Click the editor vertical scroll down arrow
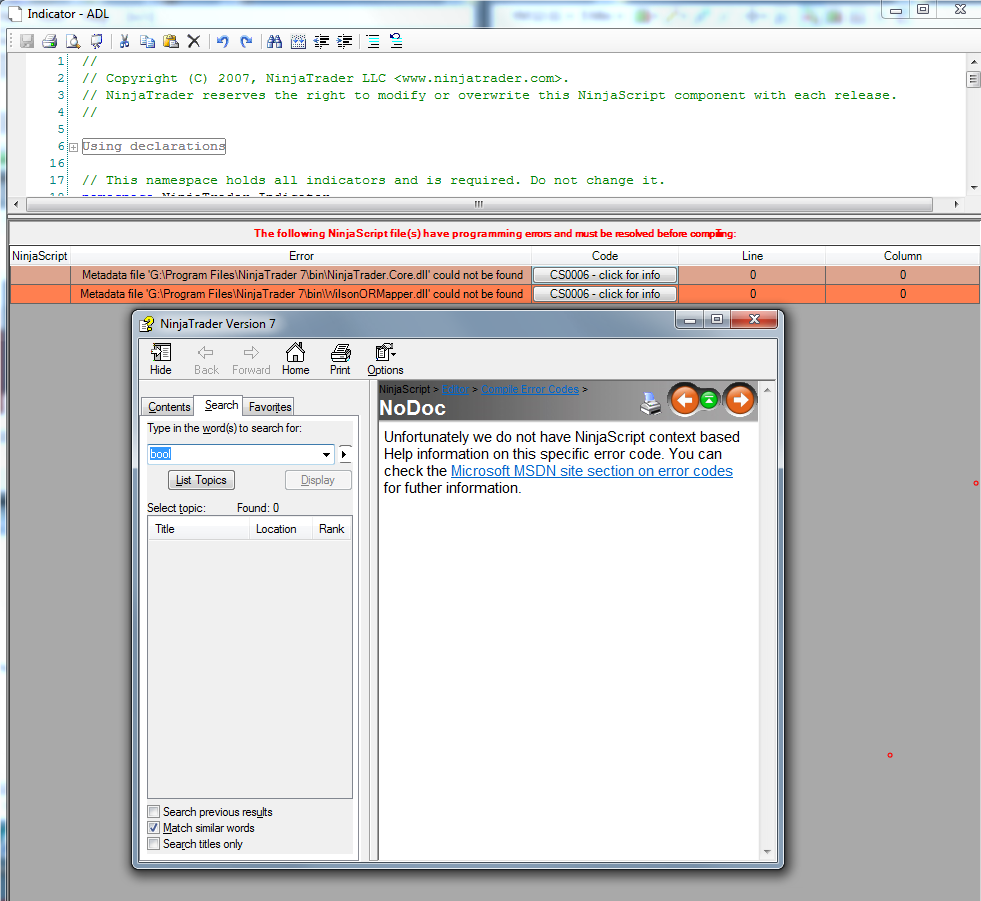Viewport: 981px width, 901px height. (x=973, y=187)
